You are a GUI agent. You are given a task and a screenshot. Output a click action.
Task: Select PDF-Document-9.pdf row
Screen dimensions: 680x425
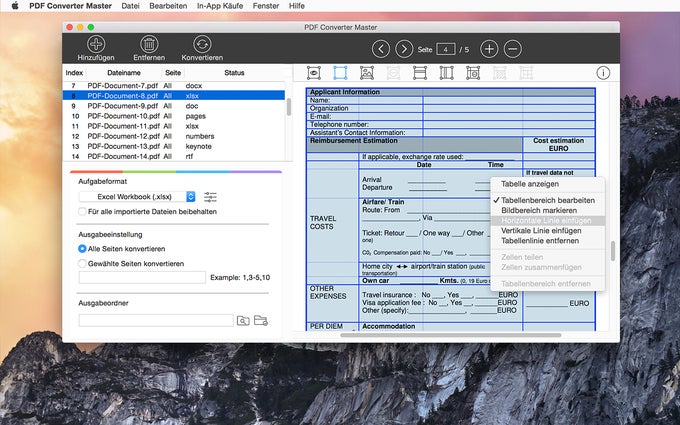click(174, 106)
